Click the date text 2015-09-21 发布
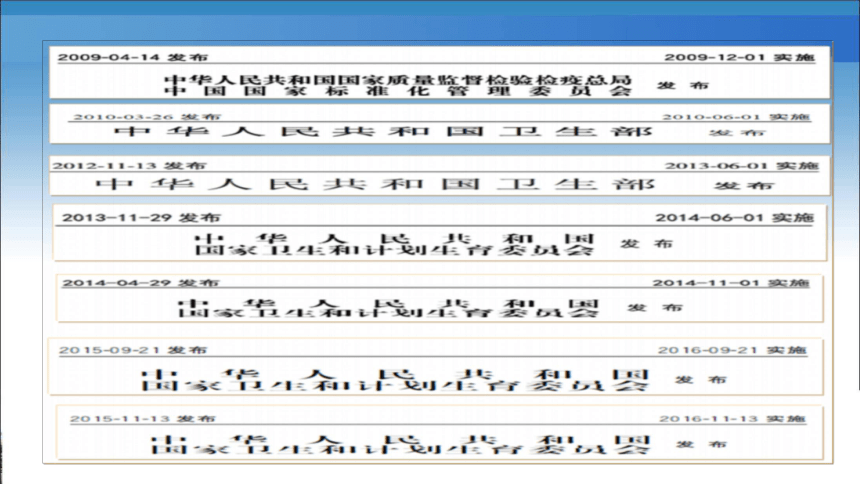This screenshot has height=484, width=860. point(133,350)
